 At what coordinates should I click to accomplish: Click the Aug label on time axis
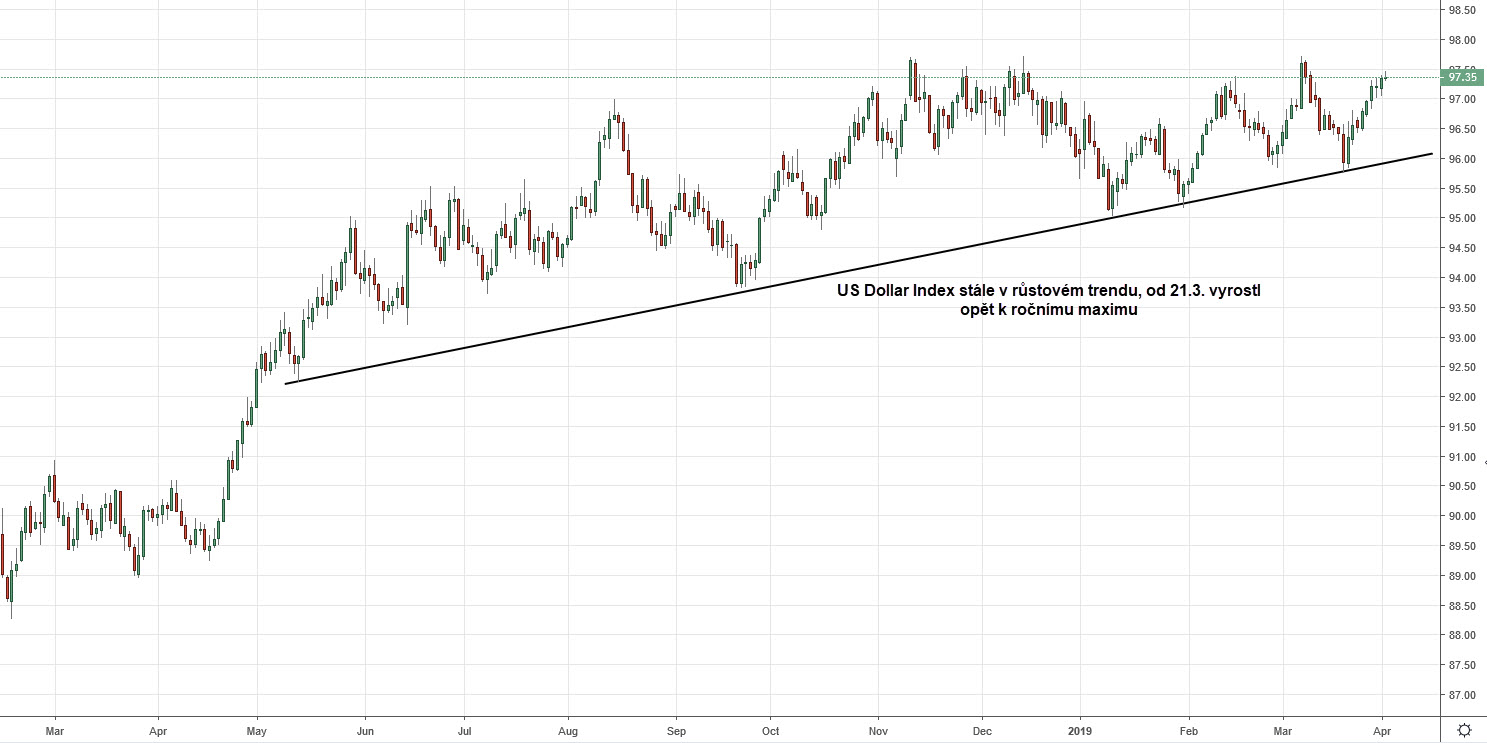click(x=568, y=730)
